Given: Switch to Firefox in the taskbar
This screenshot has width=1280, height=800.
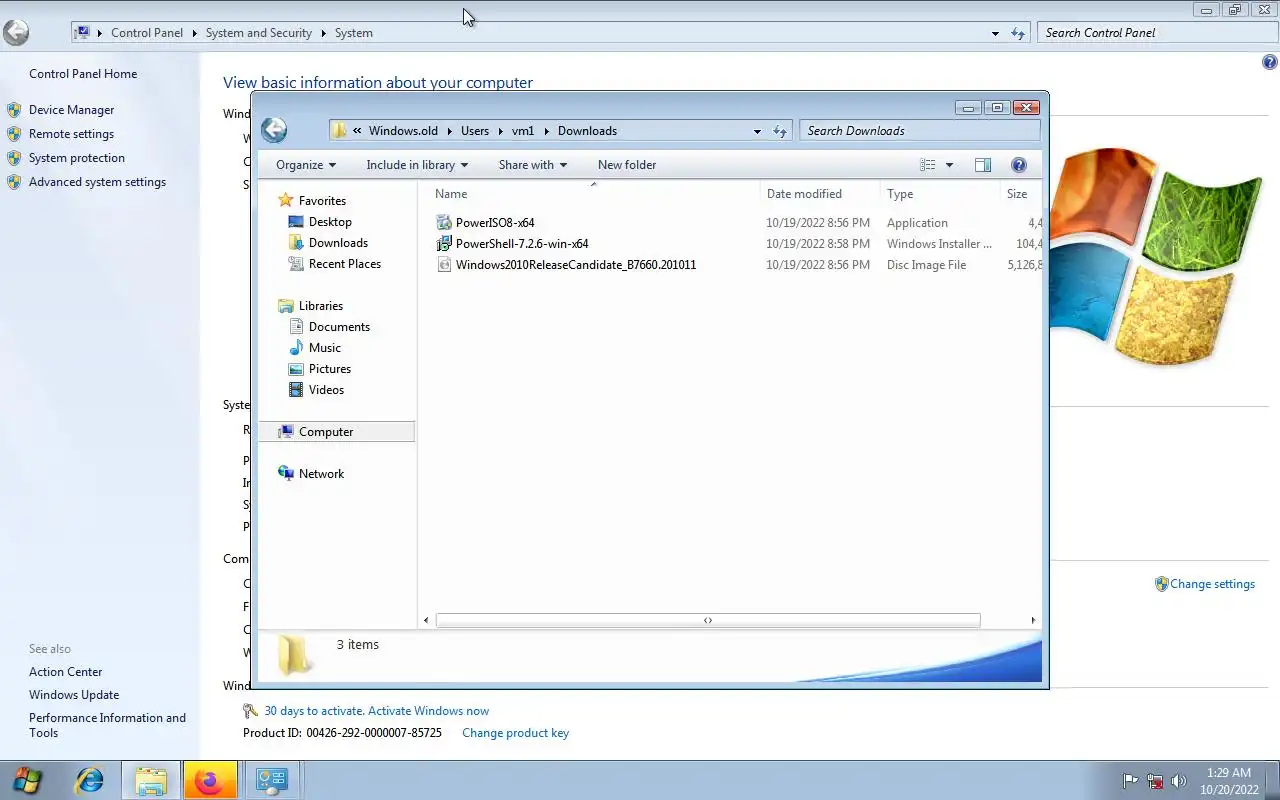Looking at the screenshot, I should click(x=210, y=780).
